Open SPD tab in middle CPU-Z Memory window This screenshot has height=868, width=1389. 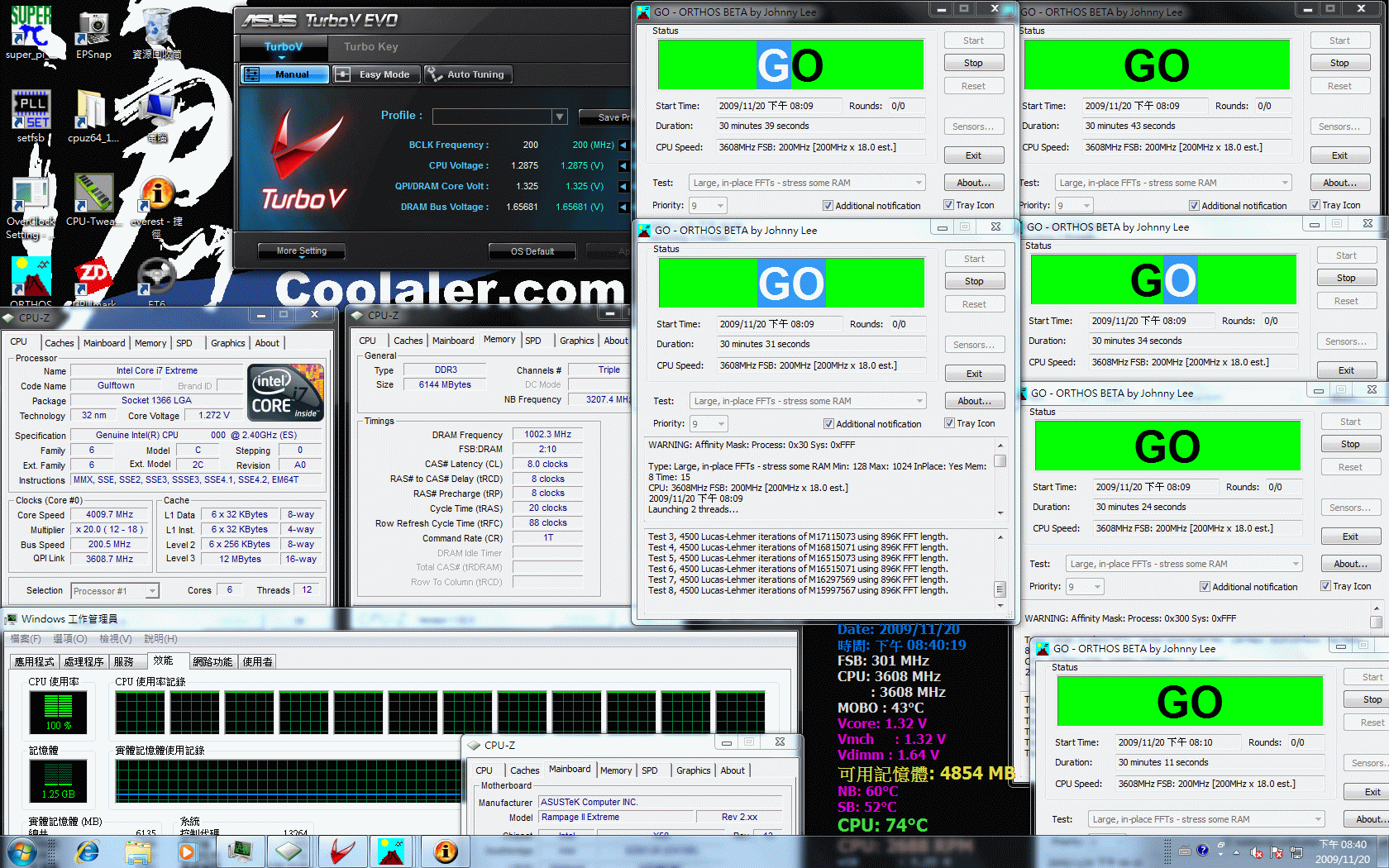533,341
